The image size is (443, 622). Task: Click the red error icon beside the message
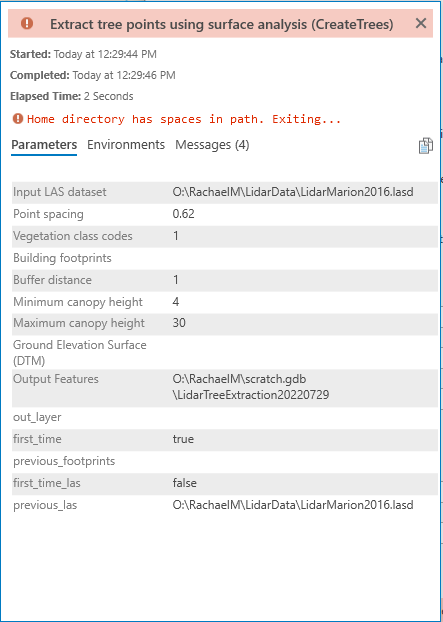(17, 118)
